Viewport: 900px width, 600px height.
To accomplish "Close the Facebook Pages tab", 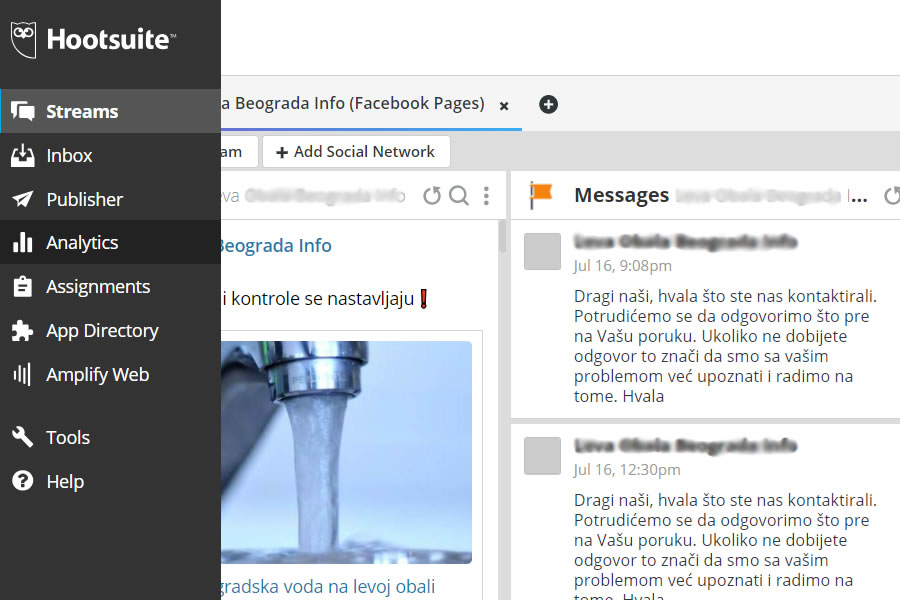I will point(504,105).
